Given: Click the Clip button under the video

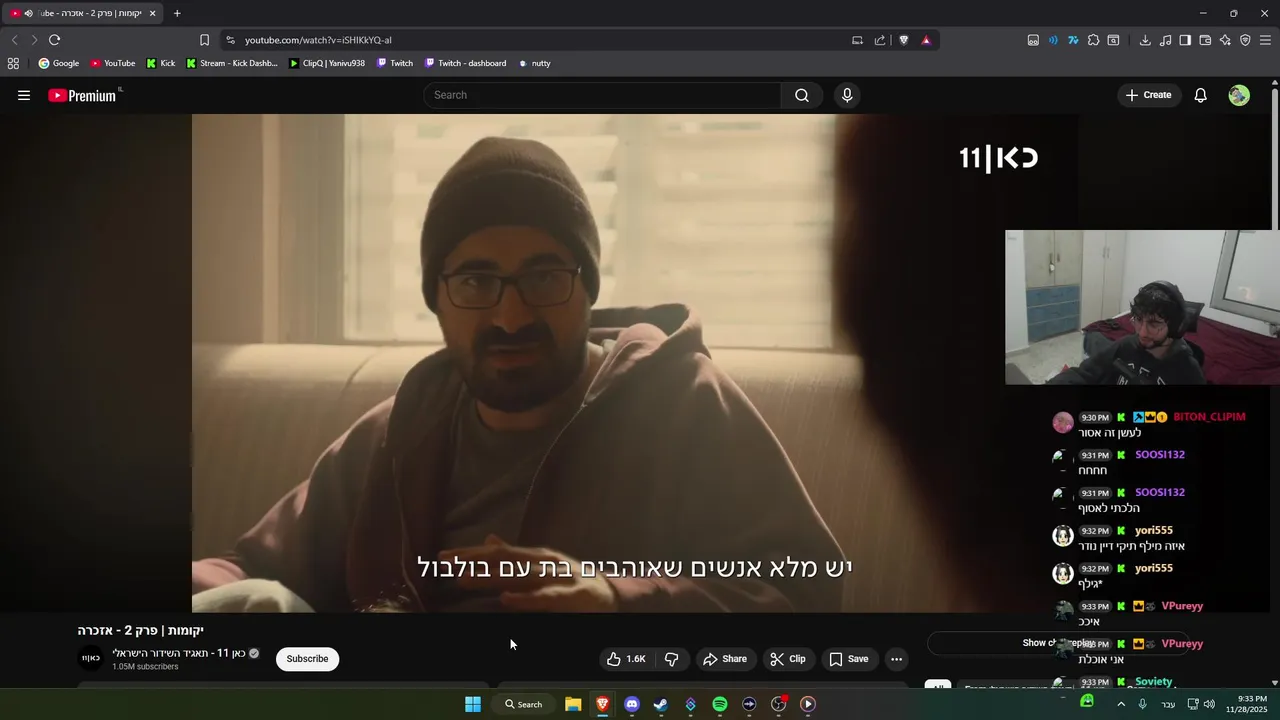Looking at the screenshot, I should (x=788, y=659).
